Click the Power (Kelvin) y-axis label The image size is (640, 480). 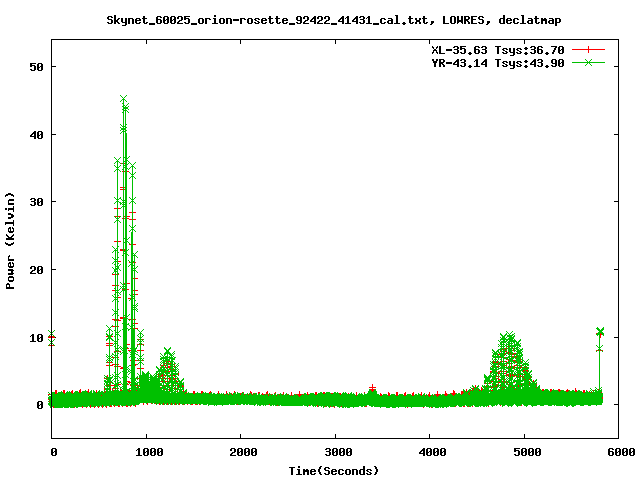[x=10, y=241]
